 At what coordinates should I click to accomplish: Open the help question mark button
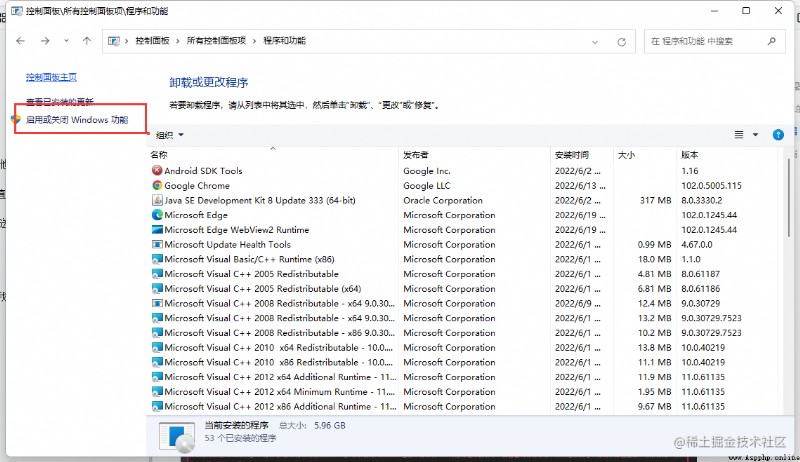(778, 135)
